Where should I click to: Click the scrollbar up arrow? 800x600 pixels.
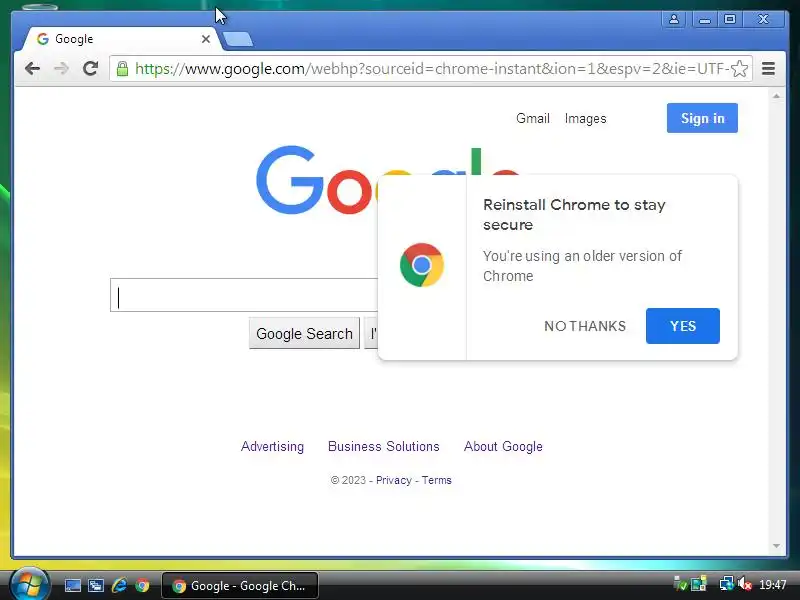pyautogui.click(x=777, y=96)
